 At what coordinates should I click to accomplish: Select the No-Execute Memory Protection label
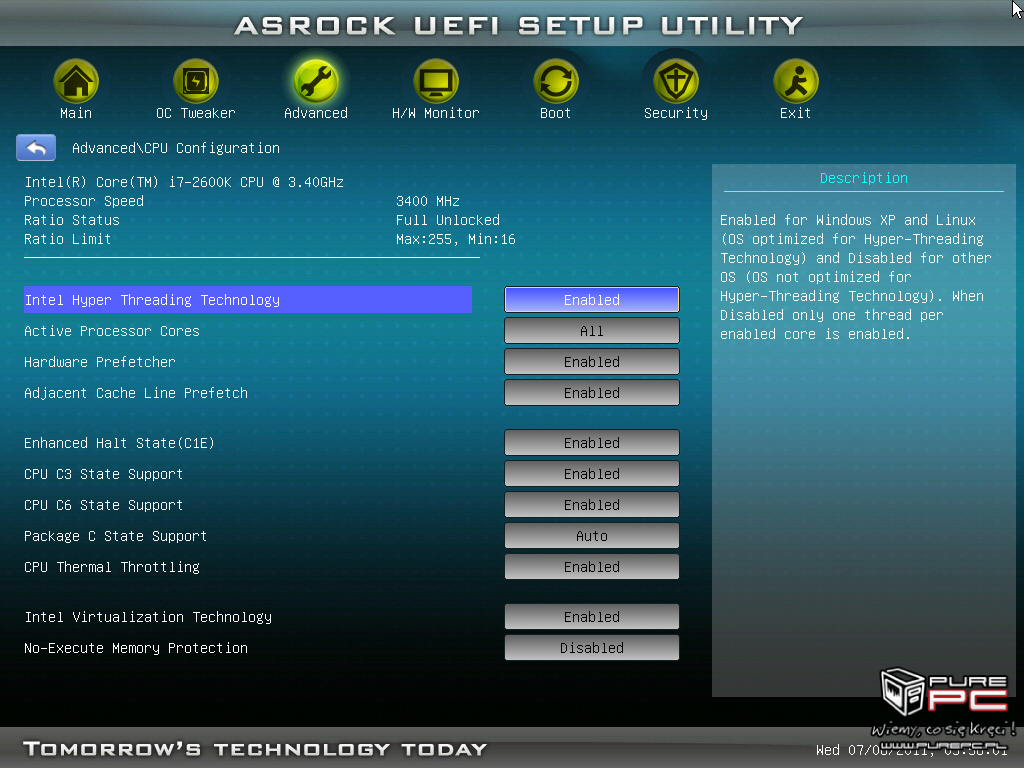pos(136,648)
